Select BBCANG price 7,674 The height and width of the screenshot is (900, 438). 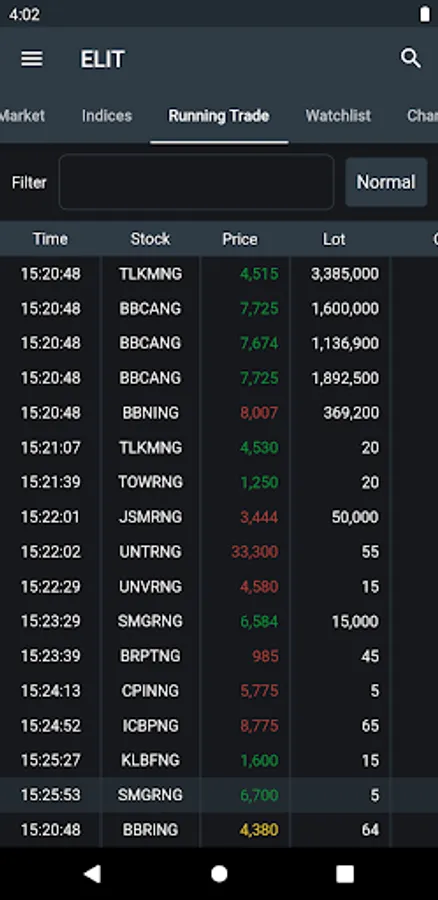(x=259, y=343)
